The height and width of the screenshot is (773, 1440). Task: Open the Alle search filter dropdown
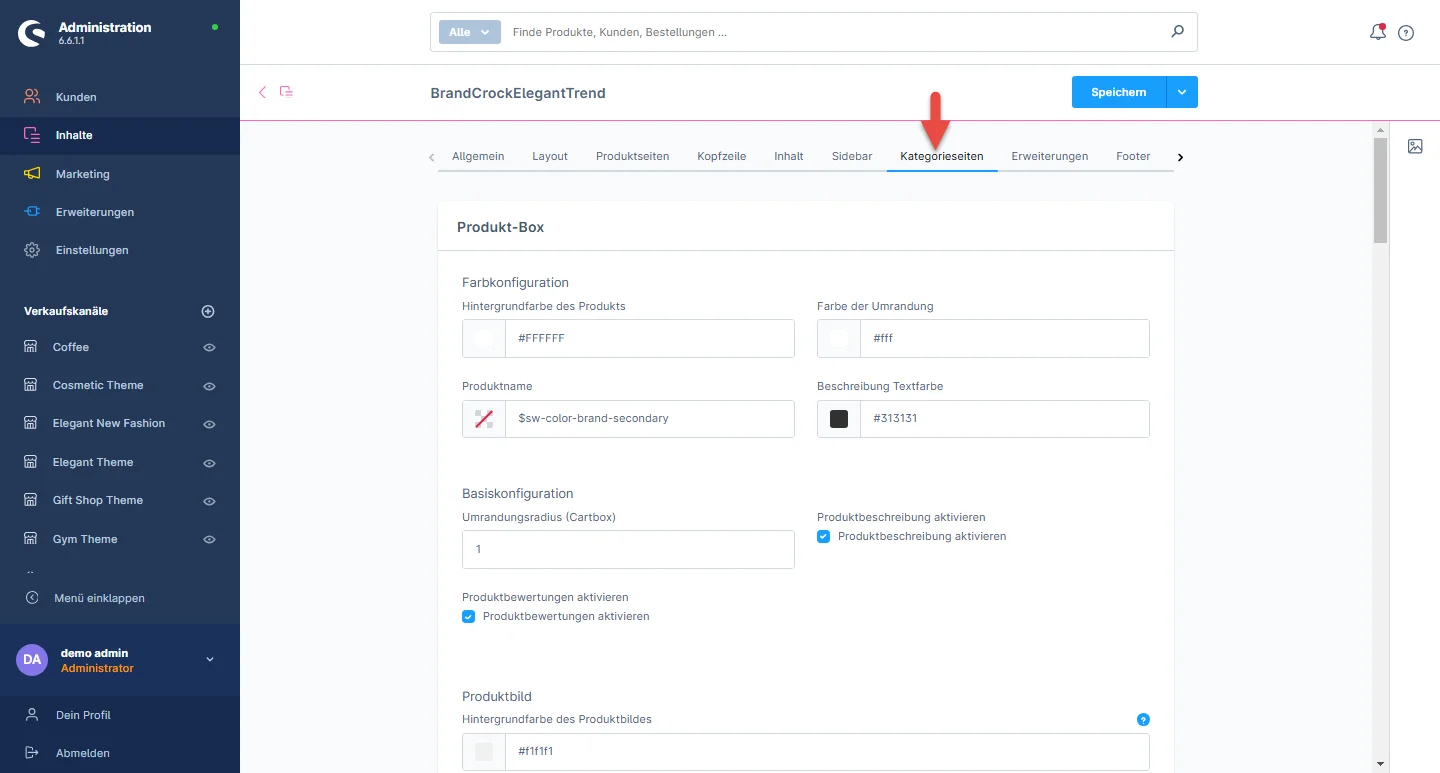tap(469, 32)
